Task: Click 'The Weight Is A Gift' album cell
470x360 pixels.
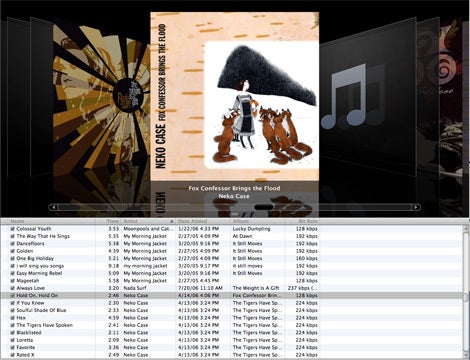Action: pos(256,288)
